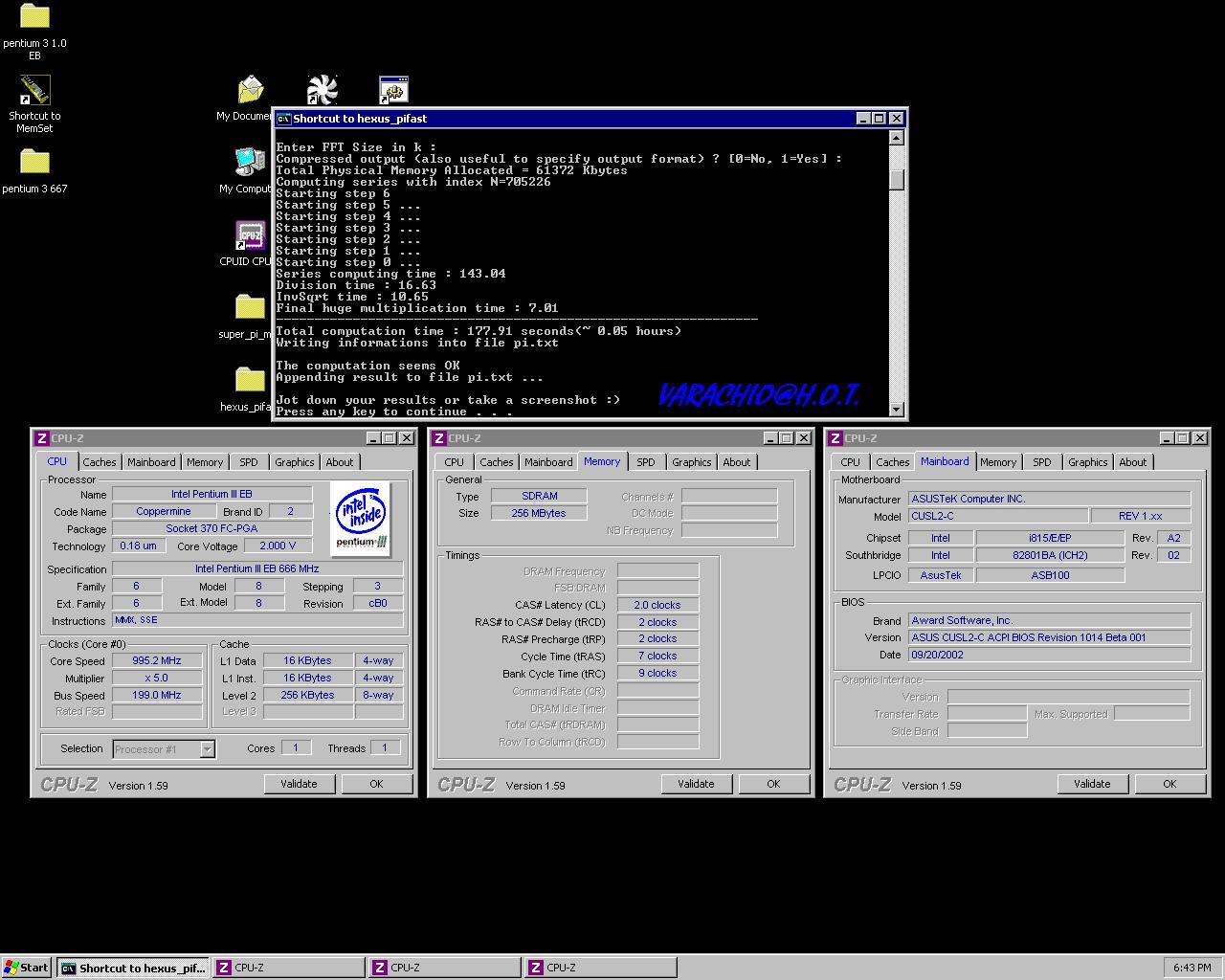This screenshot has width=1225, height=980.
Task: Activate the third CPU-Z taskbar button
Action: pos(601,968)
